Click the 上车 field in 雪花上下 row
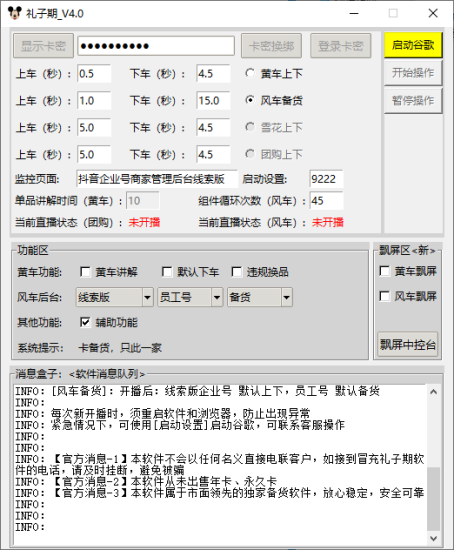Image resolution: width=454 pixels, height=550 pixels. pos(94,127)
